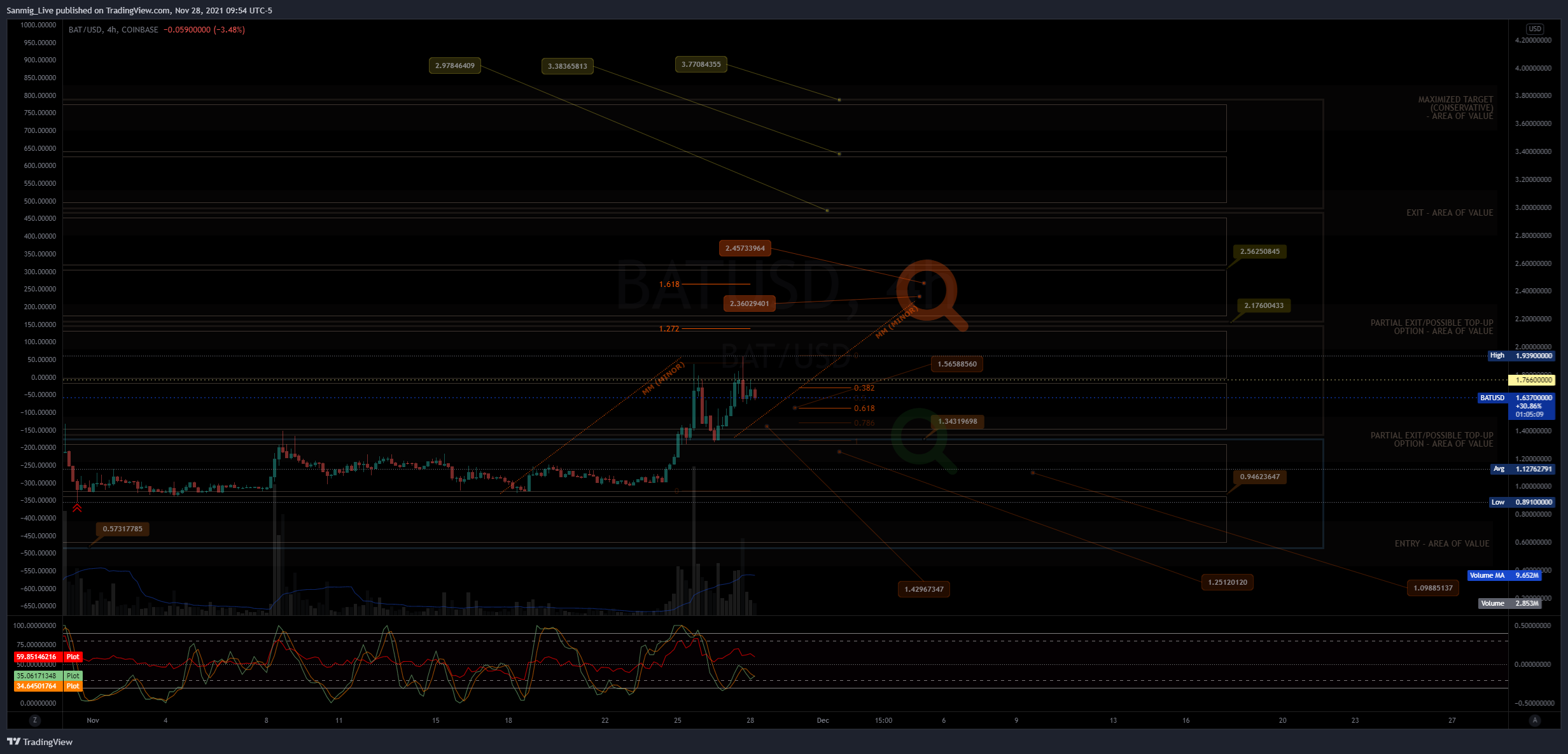Click the EXIT - AREA OF VALUE annotation

click(x=1450, y=213)
